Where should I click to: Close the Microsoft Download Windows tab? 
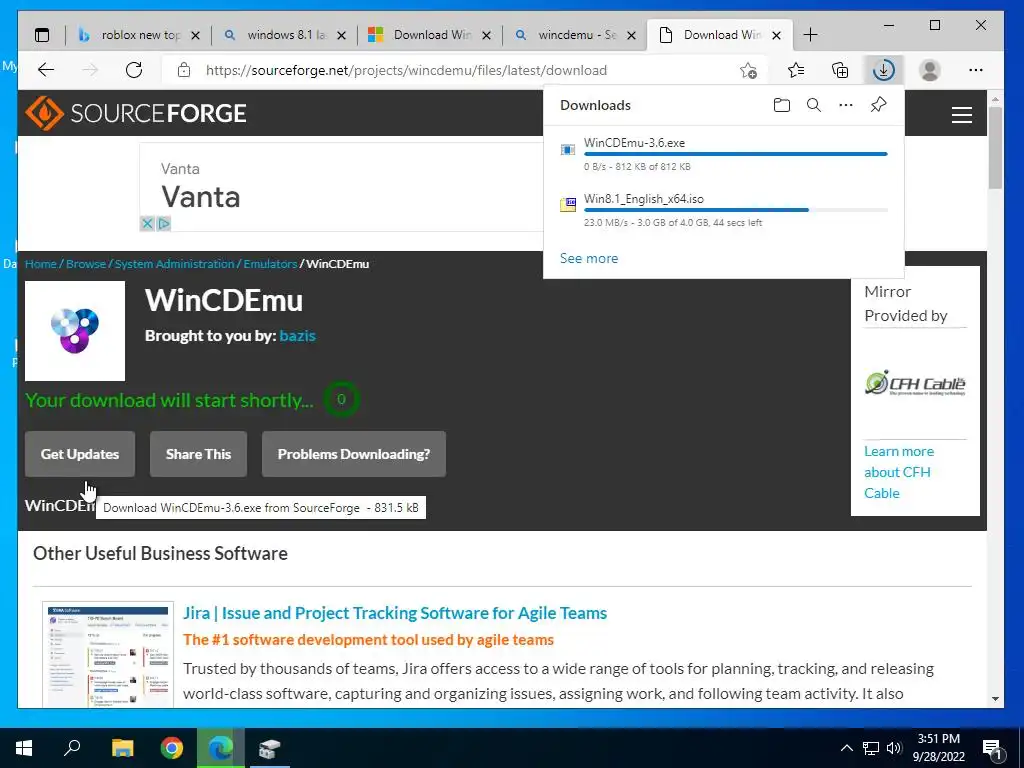click(x=486, y=35)
